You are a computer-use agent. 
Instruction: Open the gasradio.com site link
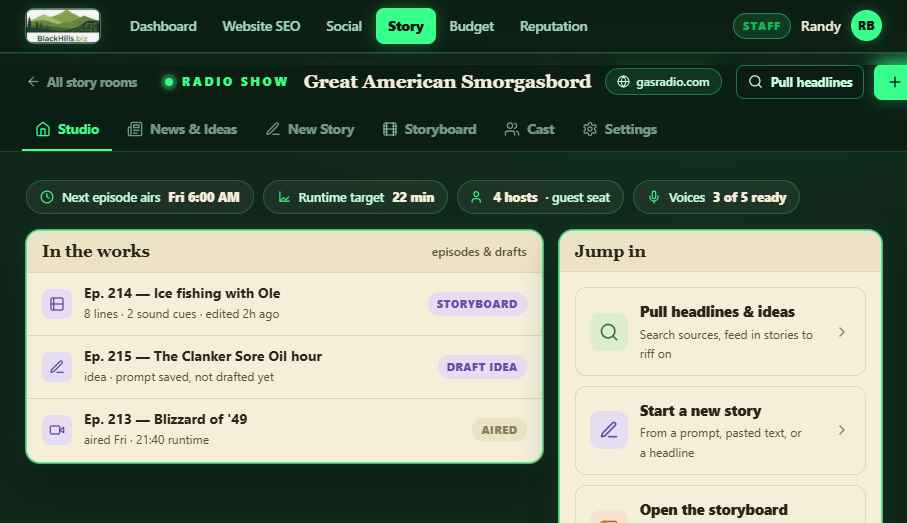(x=663, y=82)
